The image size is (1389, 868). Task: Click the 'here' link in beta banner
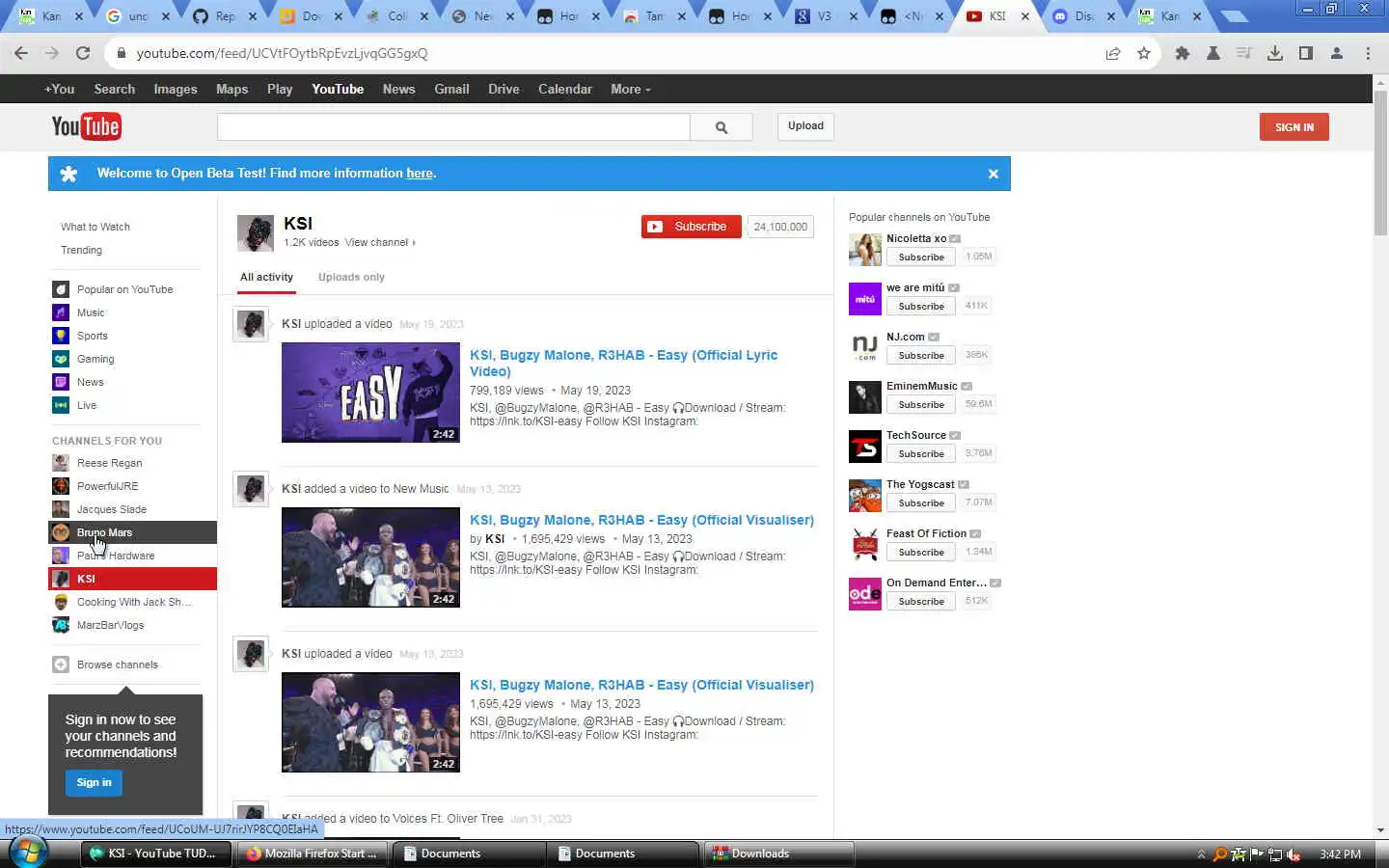point(420,174)
